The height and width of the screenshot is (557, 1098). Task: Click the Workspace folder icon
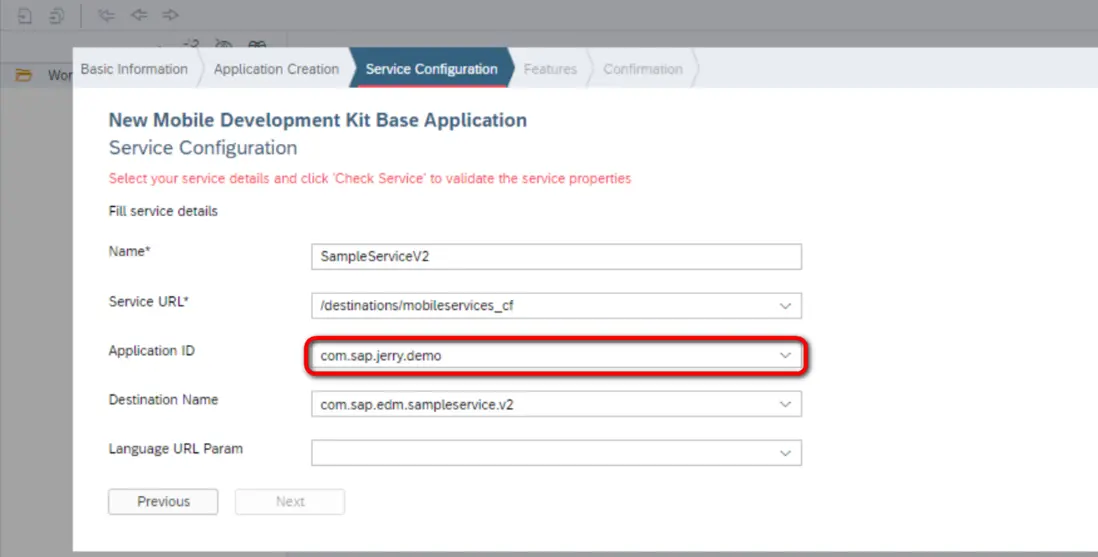click(25, 75)
